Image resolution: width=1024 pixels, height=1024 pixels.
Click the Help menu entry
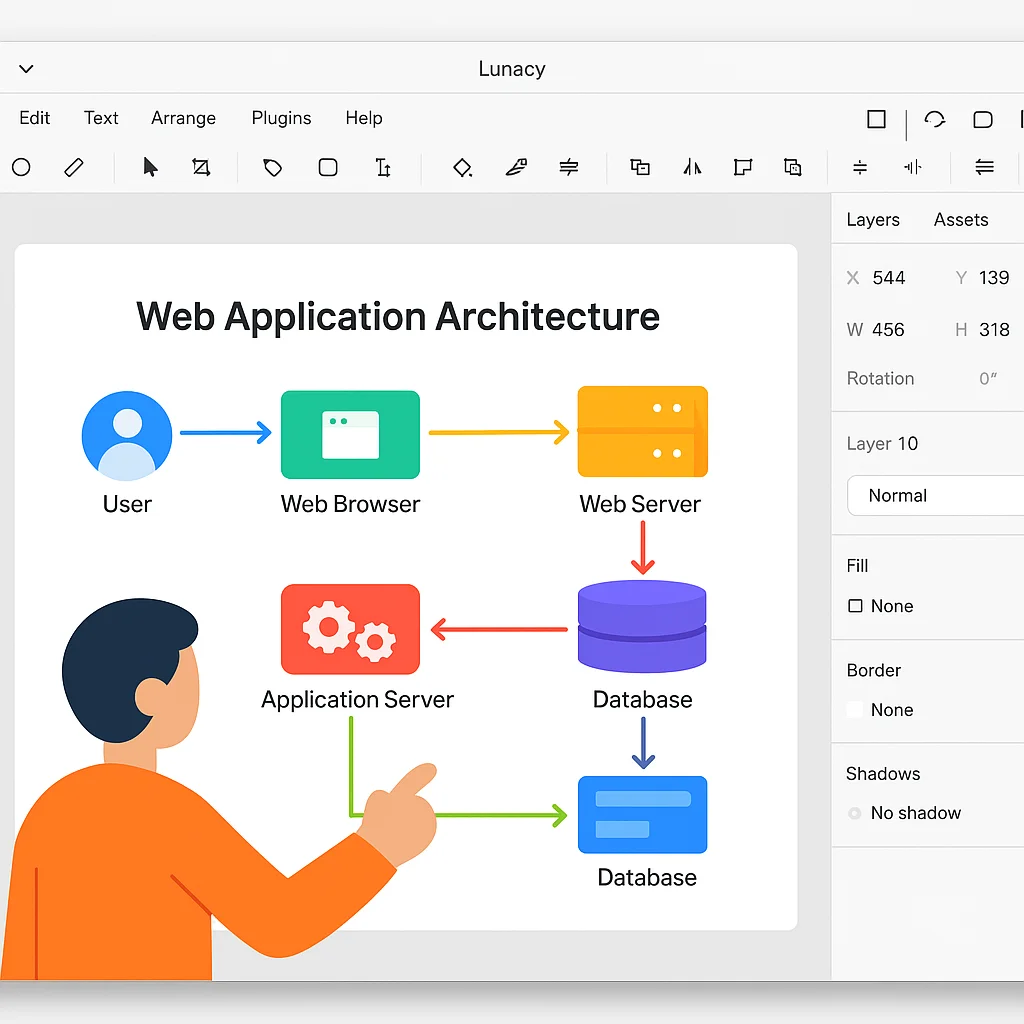(x=364, y=118)
